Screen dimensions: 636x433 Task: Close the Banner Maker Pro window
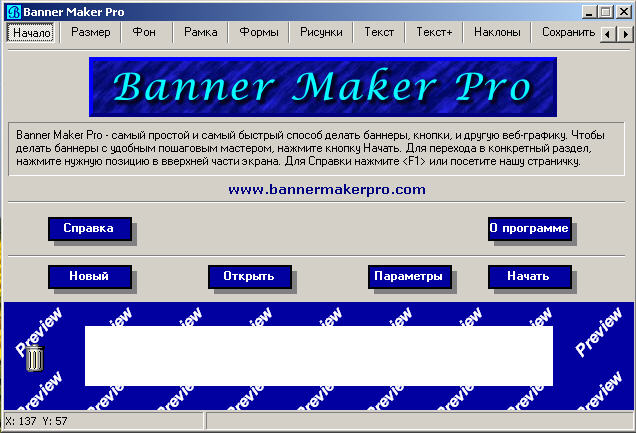pos(624,12)
